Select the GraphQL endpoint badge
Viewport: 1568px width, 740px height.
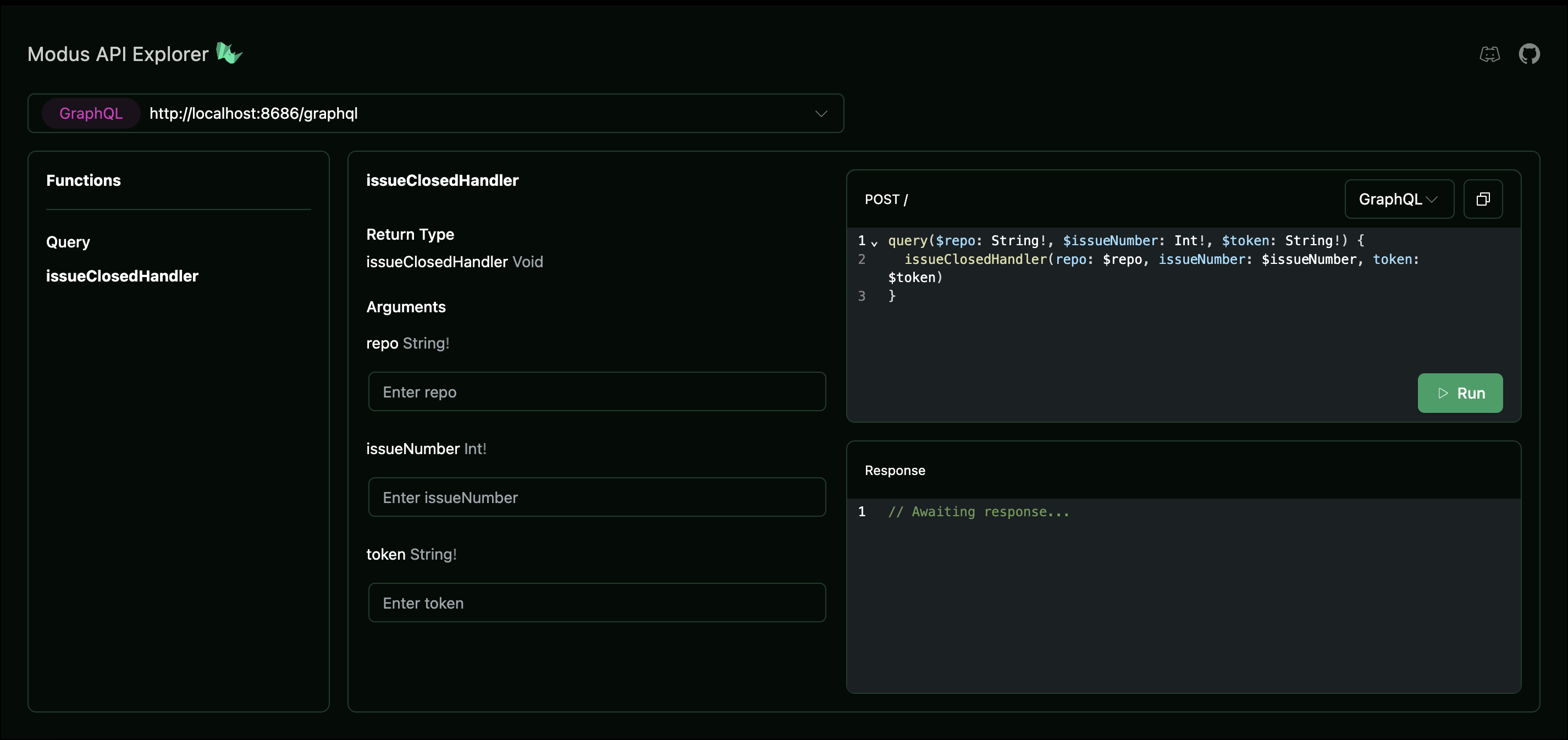pos(91,113)
